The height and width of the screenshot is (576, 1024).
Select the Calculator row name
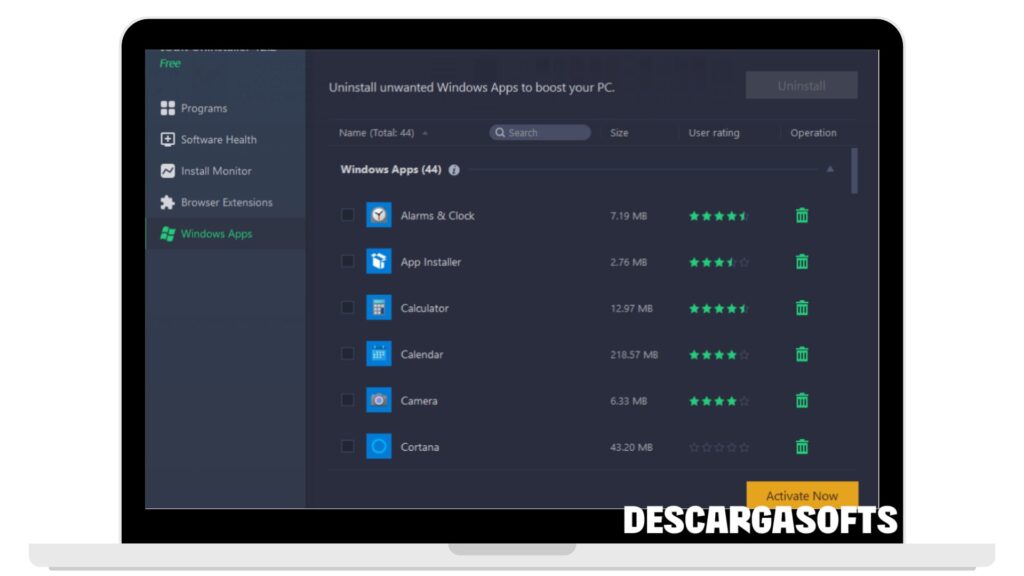(x=424, y=308)
